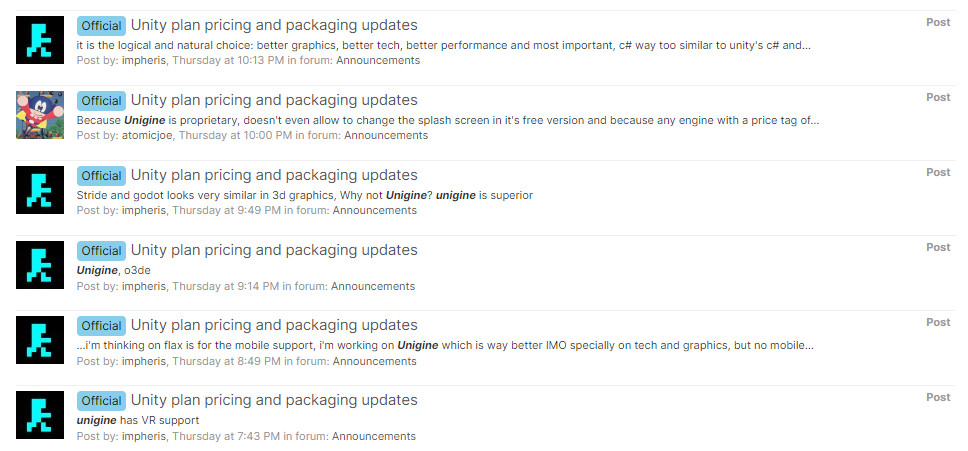Click impheris avatar on 10:13 PM post
The width and height of the screenshot is (968, 451).
40,39
